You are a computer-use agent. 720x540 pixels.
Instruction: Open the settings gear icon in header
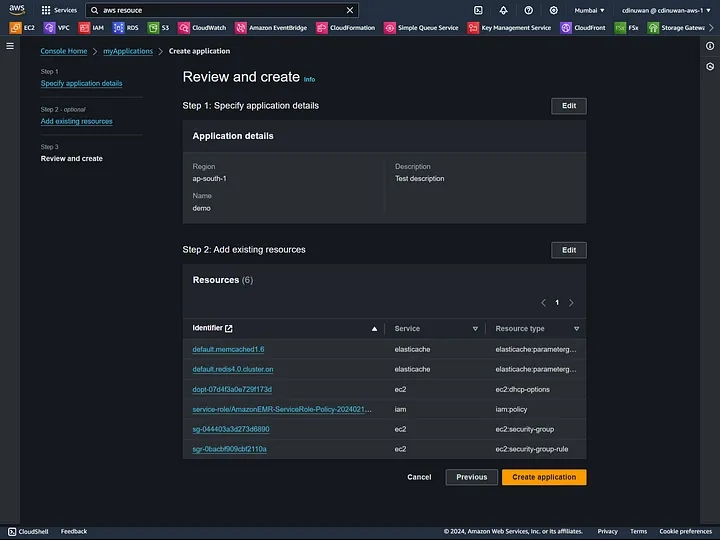click(554, 10)
